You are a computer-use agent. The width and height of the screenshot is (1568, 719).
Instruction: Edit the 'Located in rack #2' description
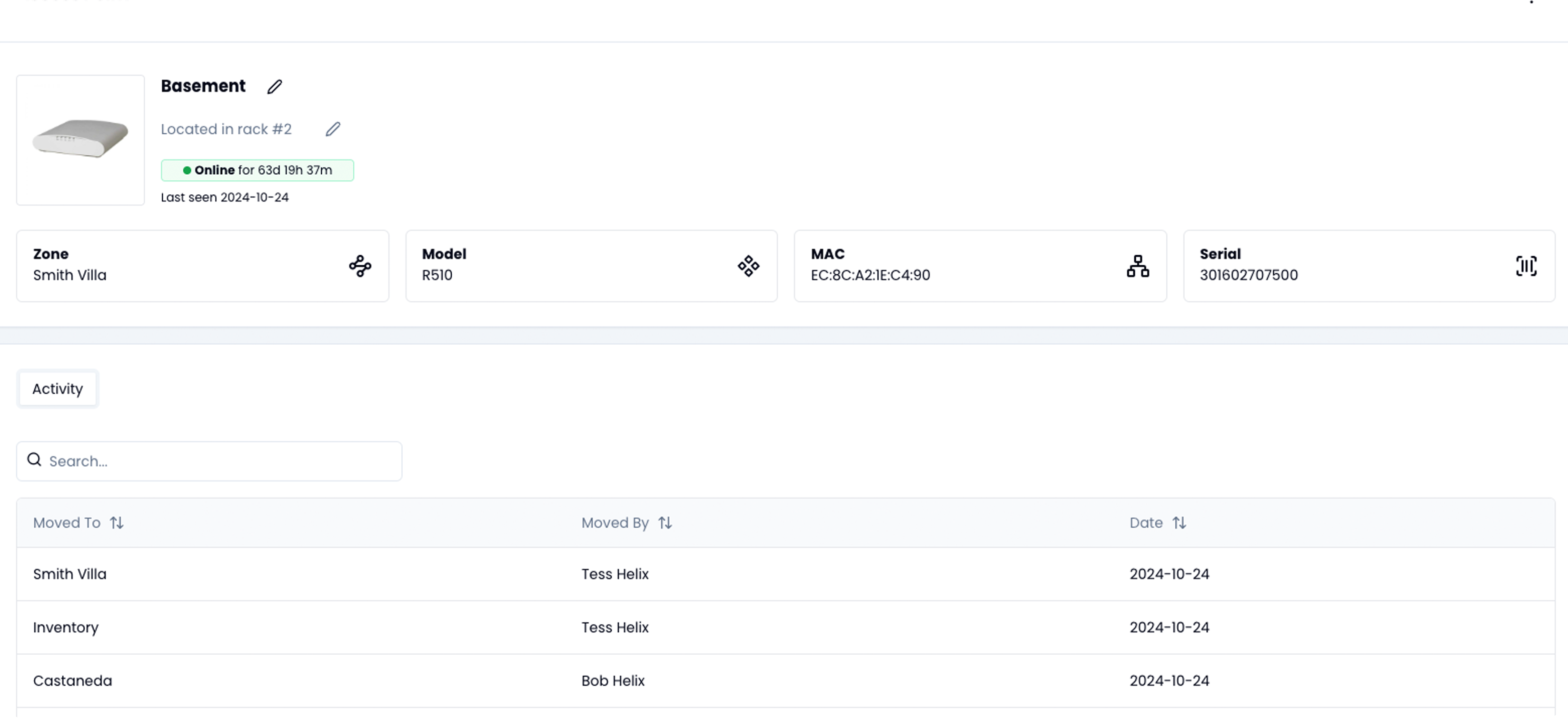click(332, 129)
